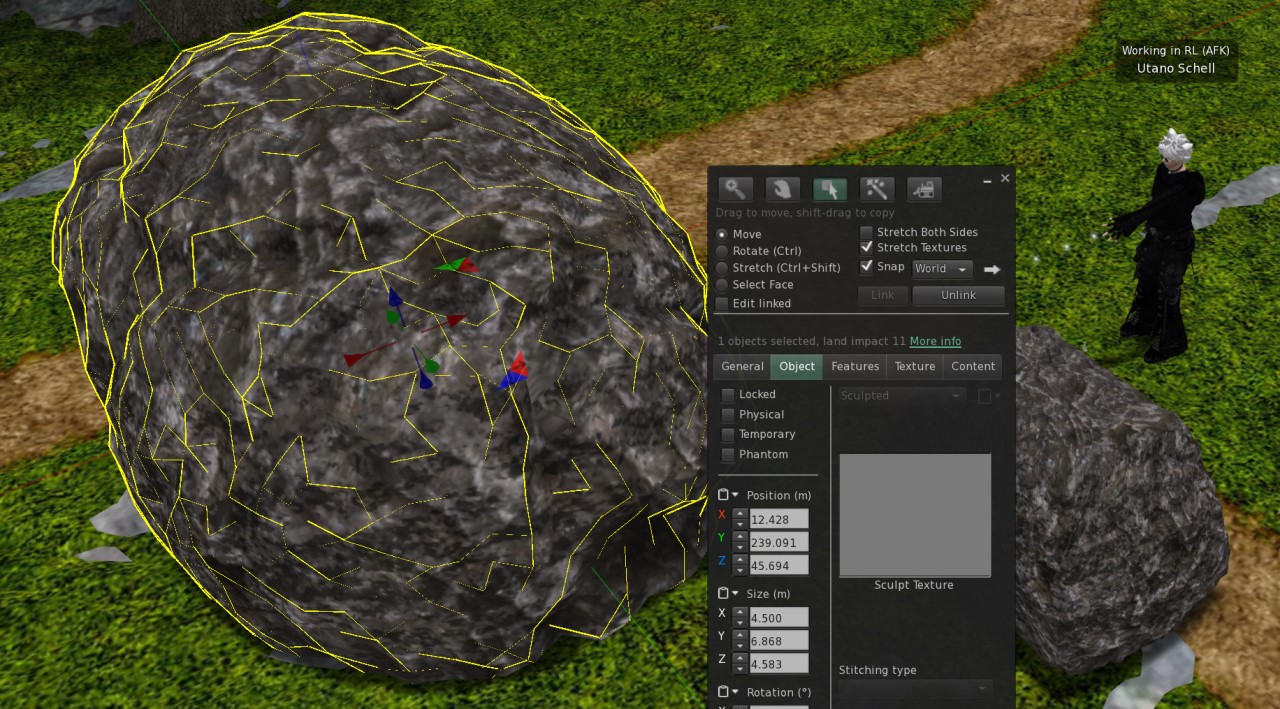Viewport: 1280px width, 709px height.
Task: Open the Rotation clipboard copy/paste menu
Action: pyautogui.click(x=728, y=692)
